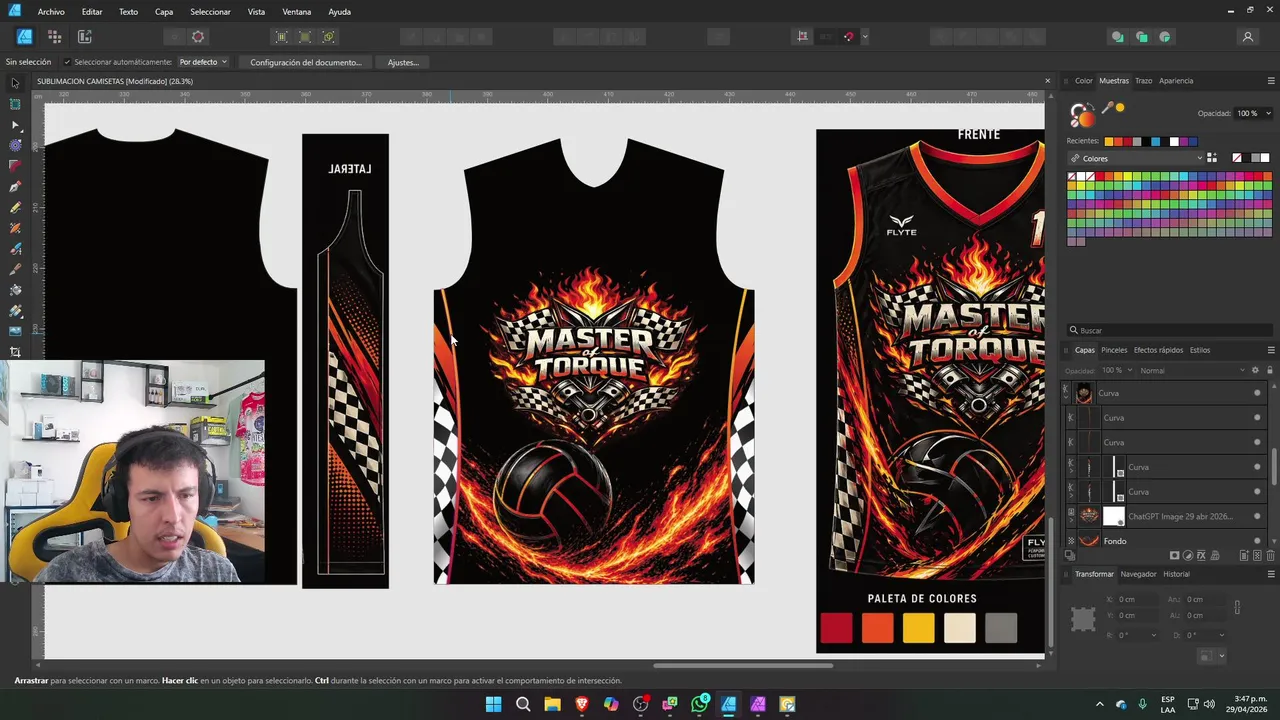This screenshot has height=720, width=1280.
Task: Lock the layer using padlock icon
Action: 1268,370
